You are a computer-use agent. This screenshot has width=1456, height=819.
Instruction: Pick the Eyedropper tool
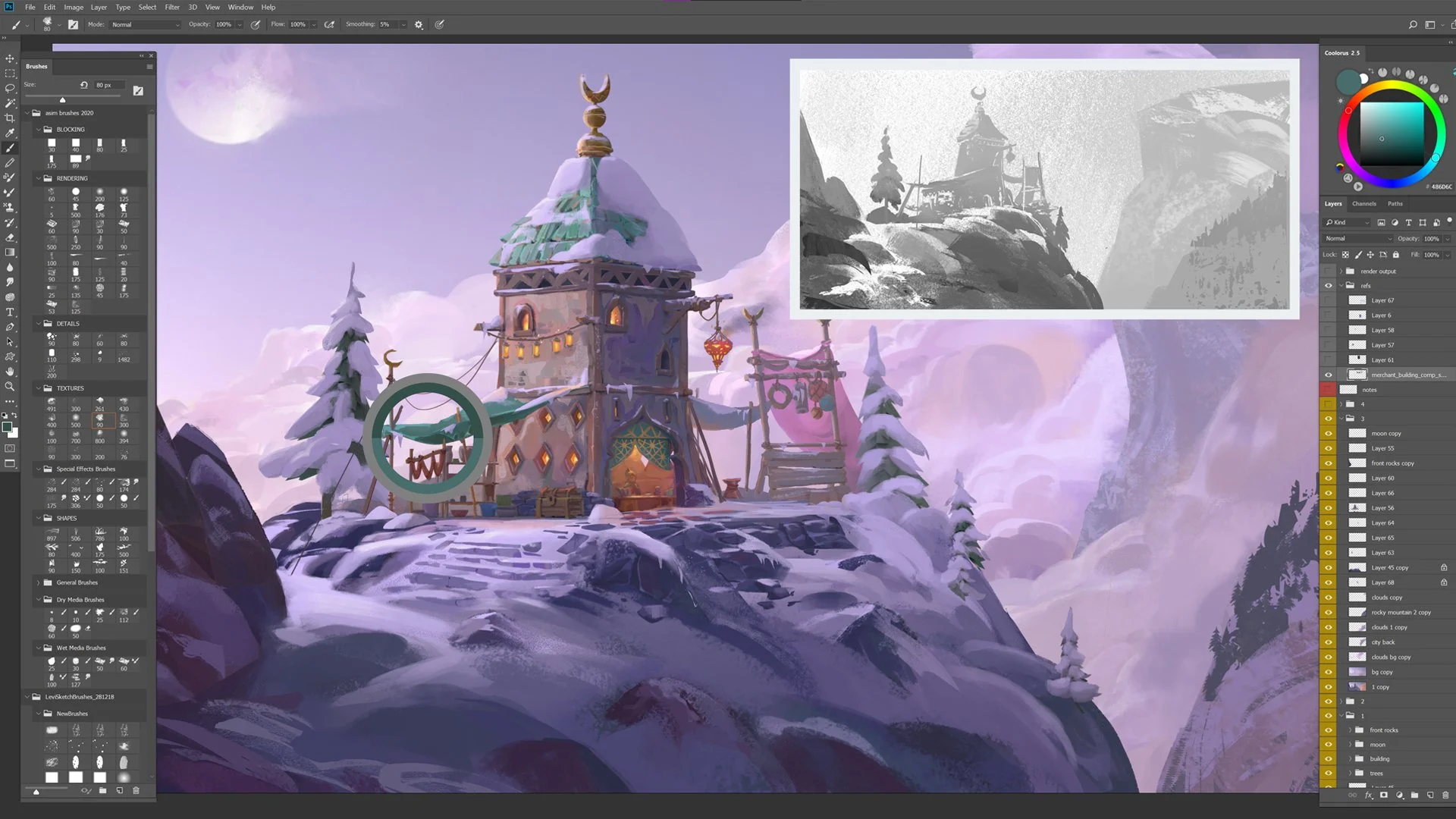point(10,133)
